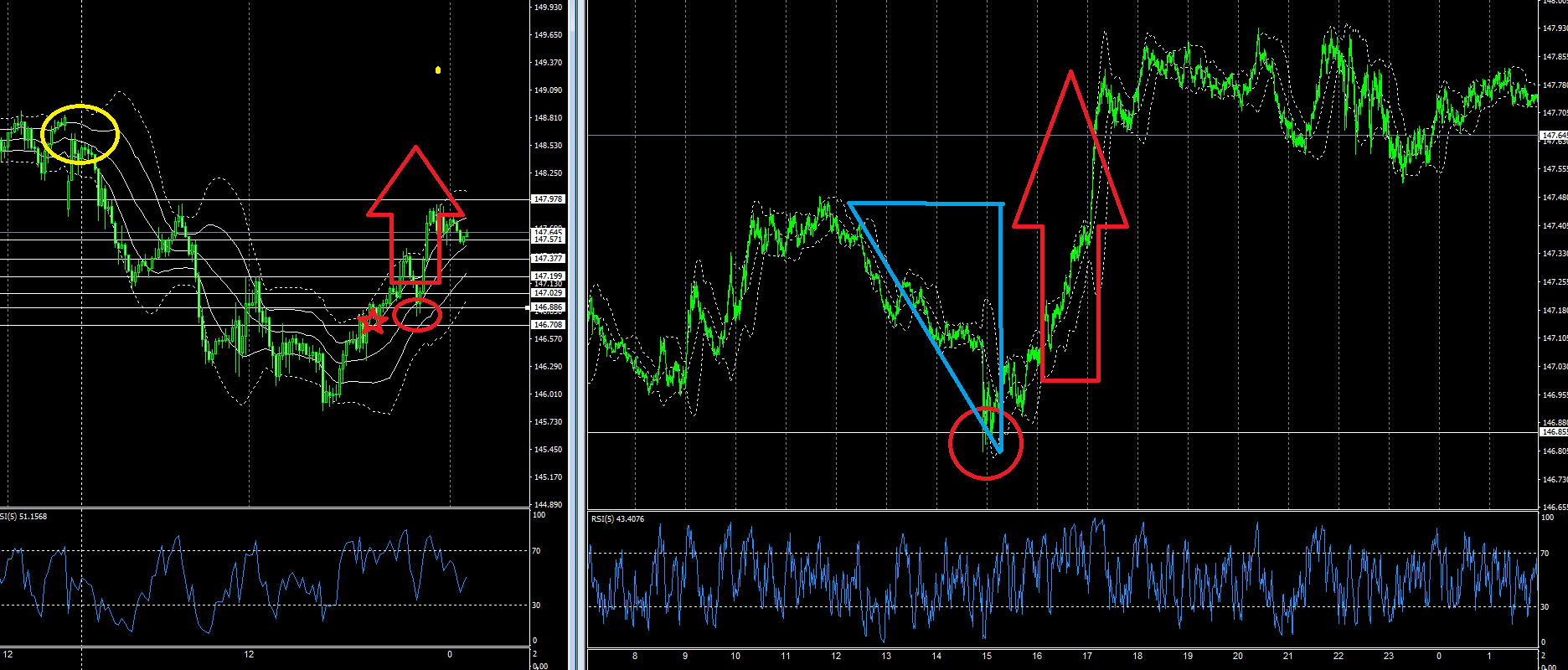Click the 147.180 price label, right chart
1568x670 pixels.
1555,311
